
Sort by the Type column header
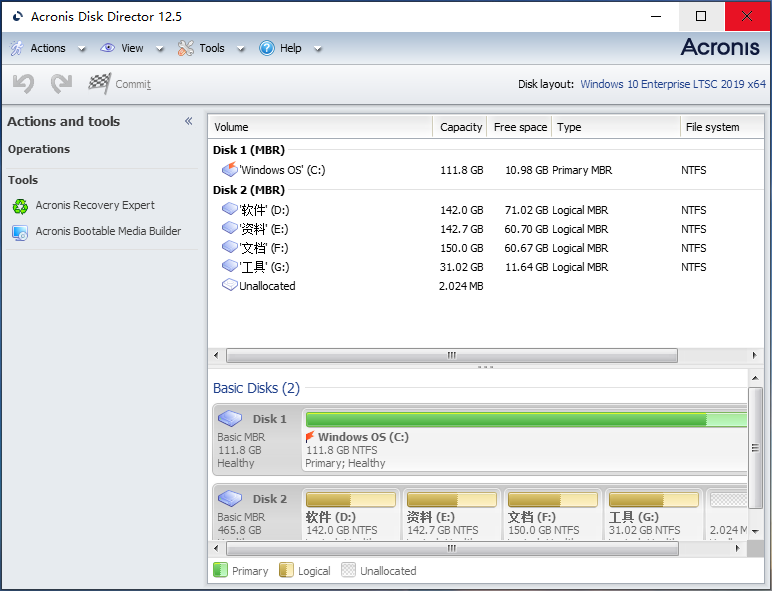[616, 127]
